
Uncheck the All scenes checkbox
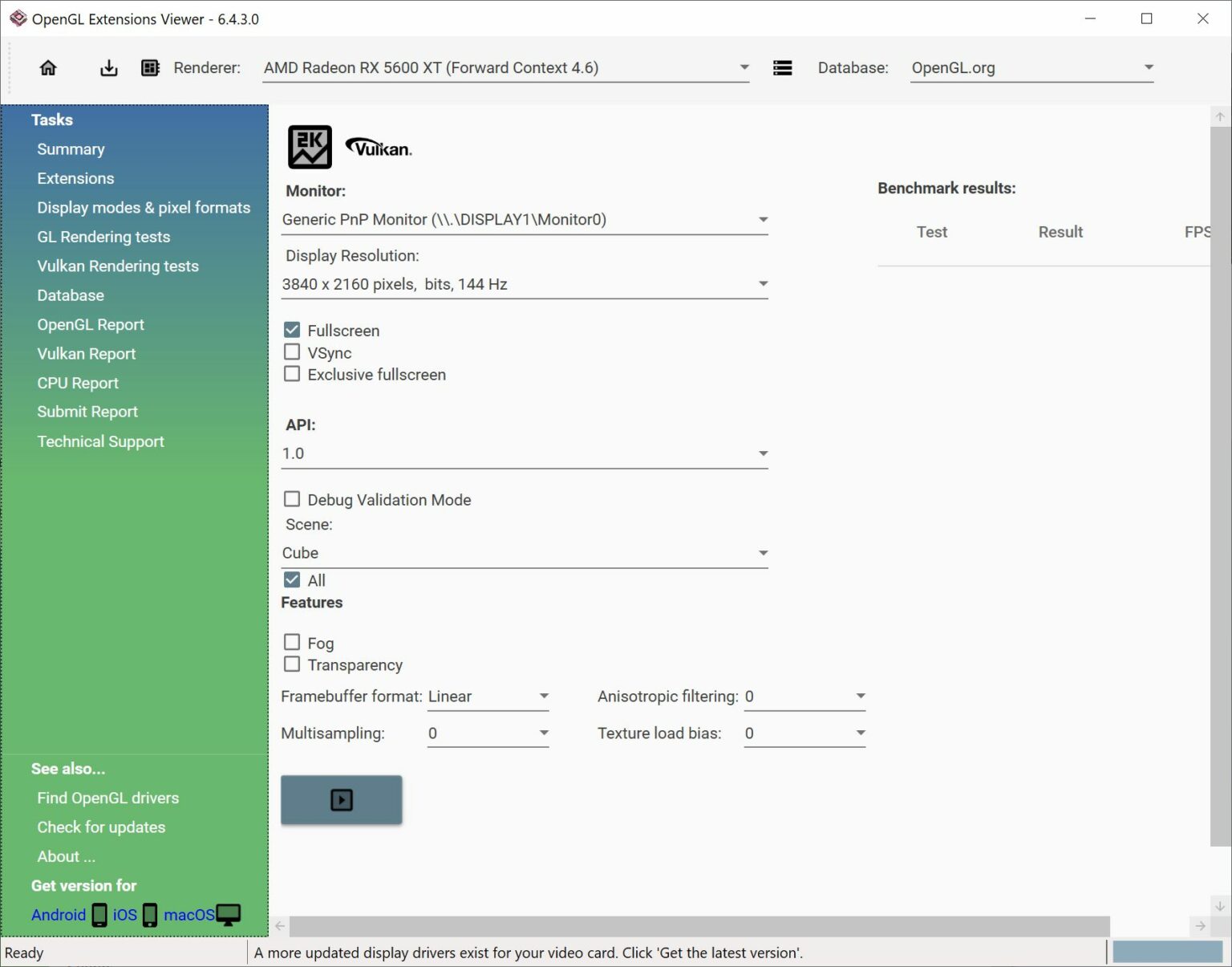[292, 579]
